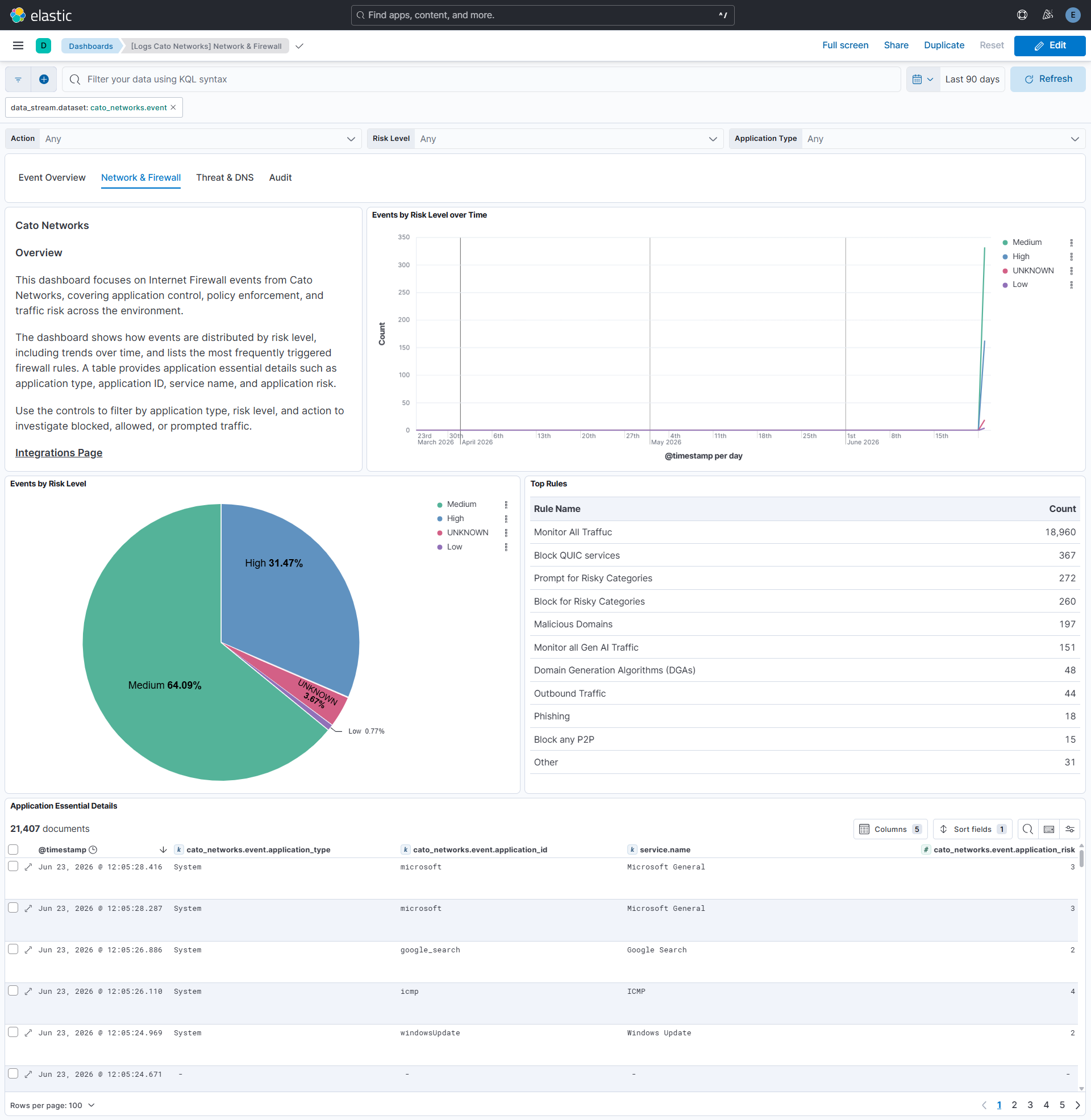The height and width of the screenshot is (1120, 1091).
Task: Go to results page 2
Action: [1014, 1105]
